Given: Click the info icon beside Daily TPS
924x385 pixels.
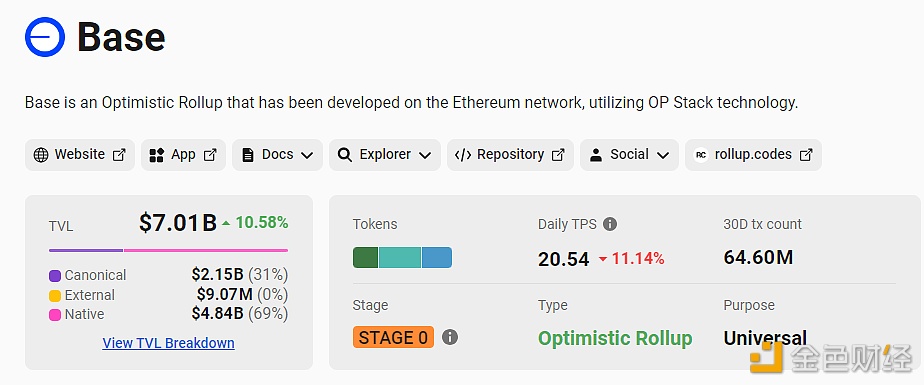Looking at the screenshot, I should pyautogui.click(x=610, y=224).
